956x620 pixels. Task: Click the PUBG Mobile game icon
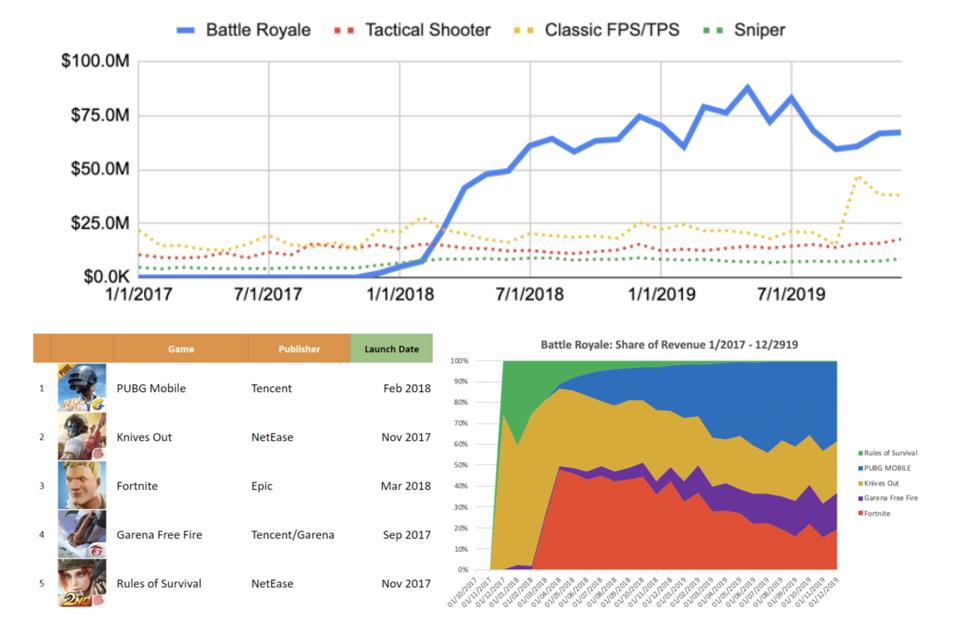[x=82, y=388]
